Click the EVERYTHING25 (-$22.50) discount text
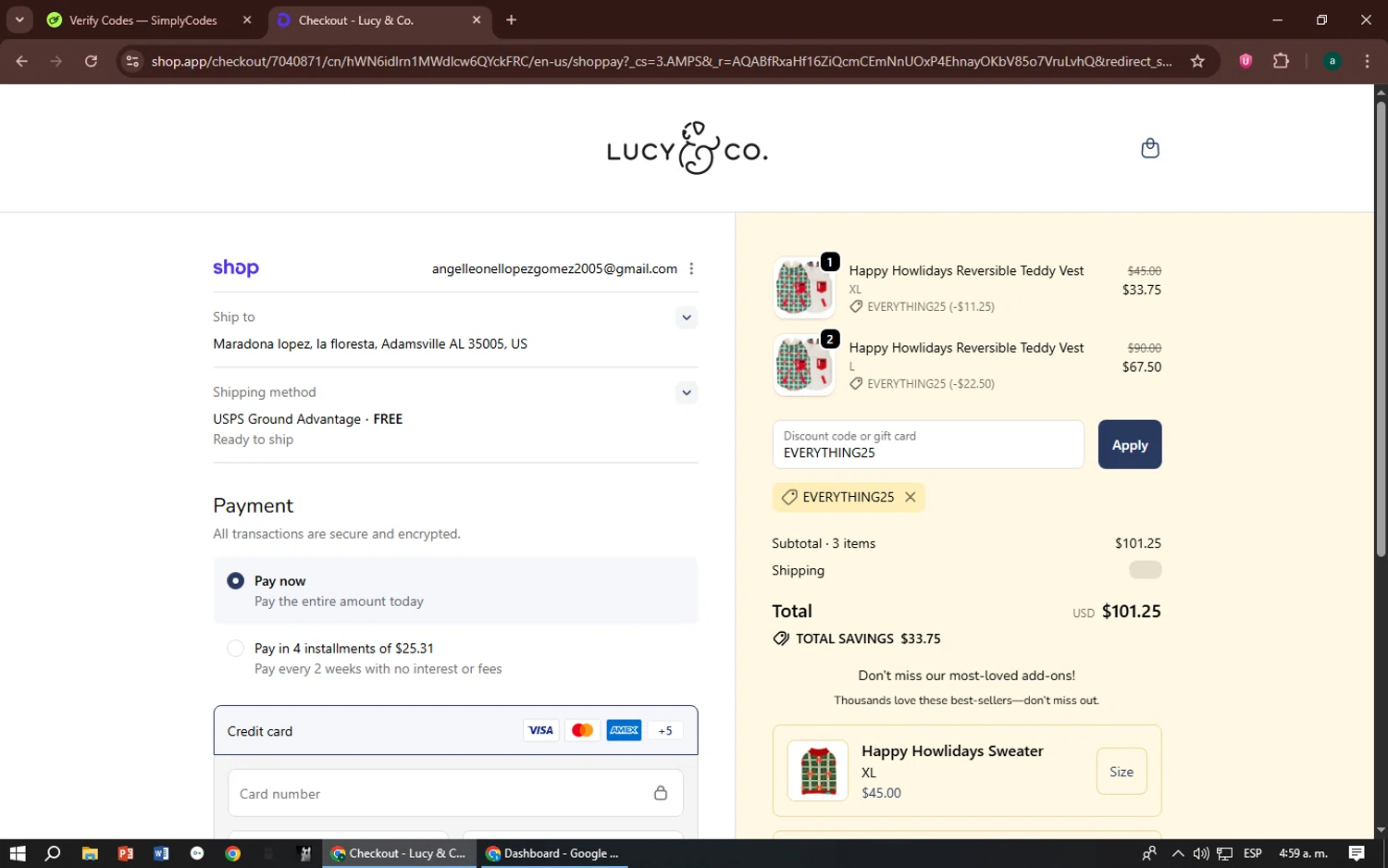 [930, 383]
